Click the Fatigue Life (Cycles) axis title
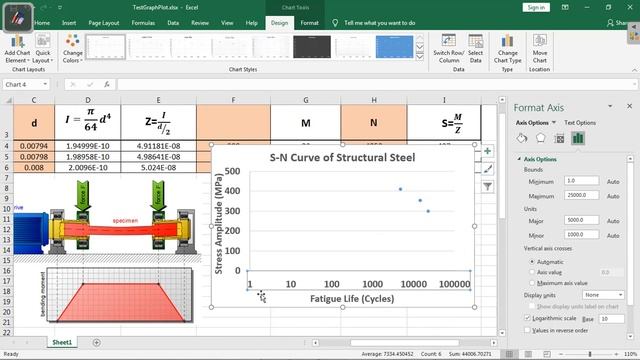 [x=352, y=299]
